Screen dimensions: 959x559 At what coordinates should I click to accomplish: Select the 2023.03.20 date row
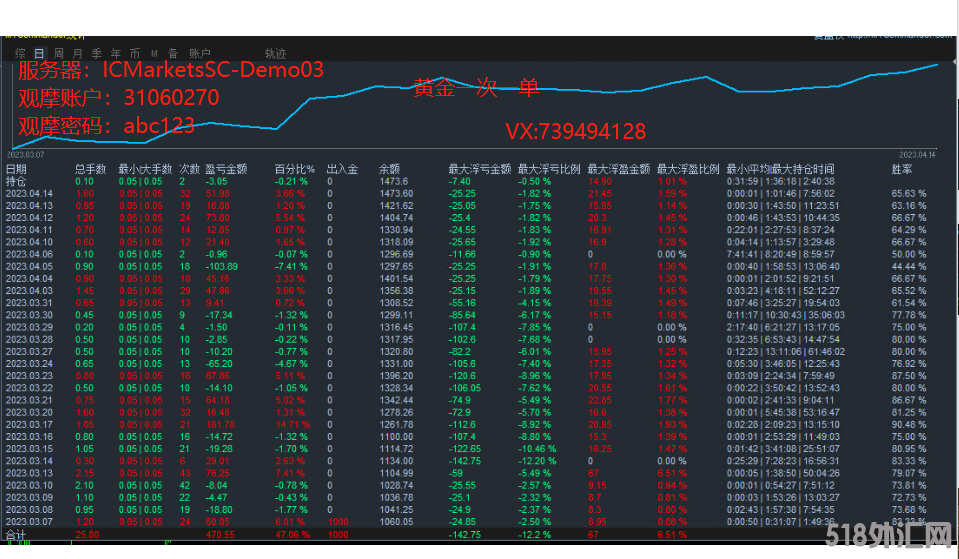pos(29,412)
